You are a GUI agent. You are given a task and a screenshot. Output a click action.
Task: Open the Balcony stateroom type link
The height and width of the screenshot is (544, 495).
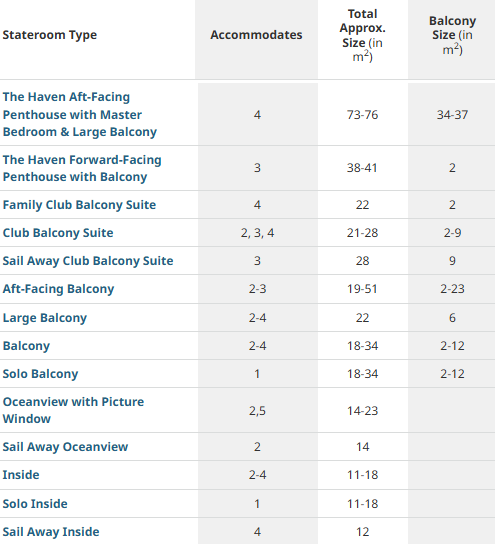coord(26,346)
